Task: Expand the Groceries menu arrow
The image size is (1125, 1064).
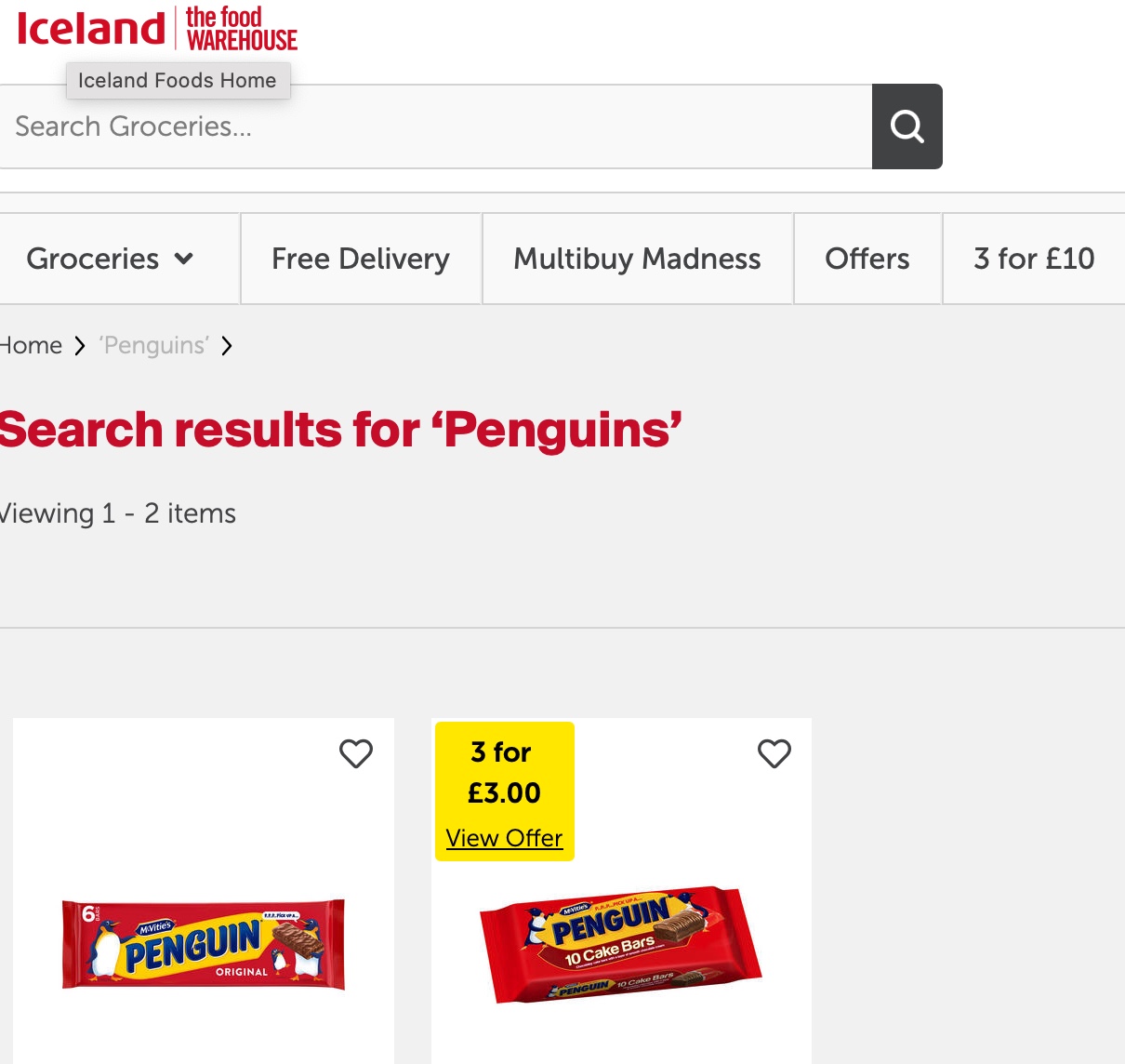Action: pos(184,259)
